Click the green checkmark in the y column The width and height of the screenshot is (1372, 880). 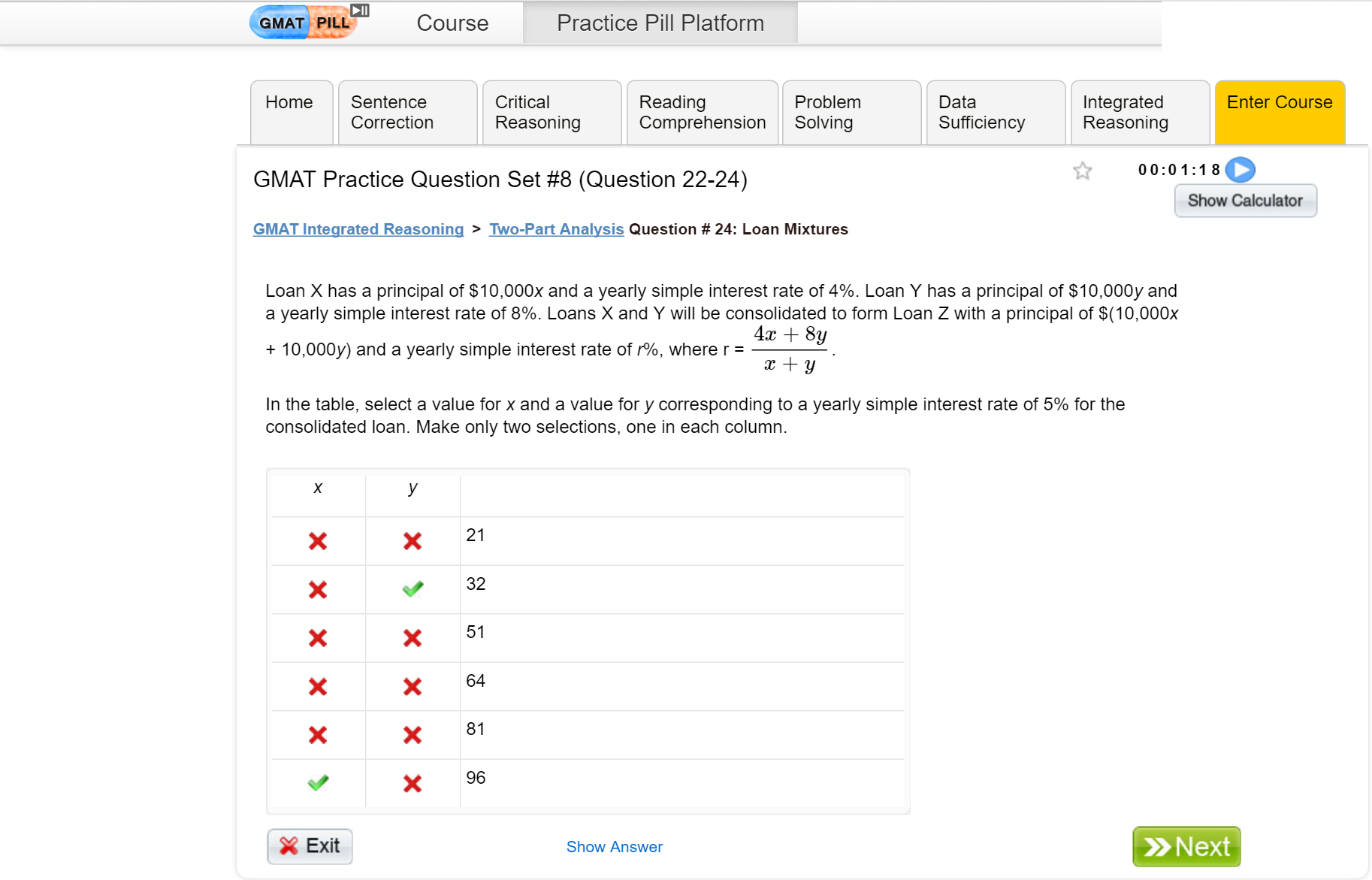(413, 589)
